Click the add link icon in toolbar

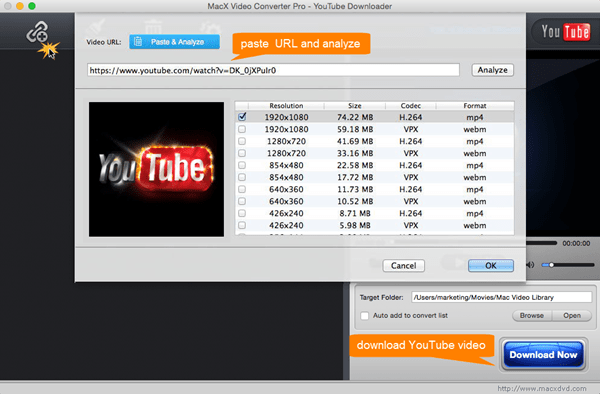pos(37,32)
